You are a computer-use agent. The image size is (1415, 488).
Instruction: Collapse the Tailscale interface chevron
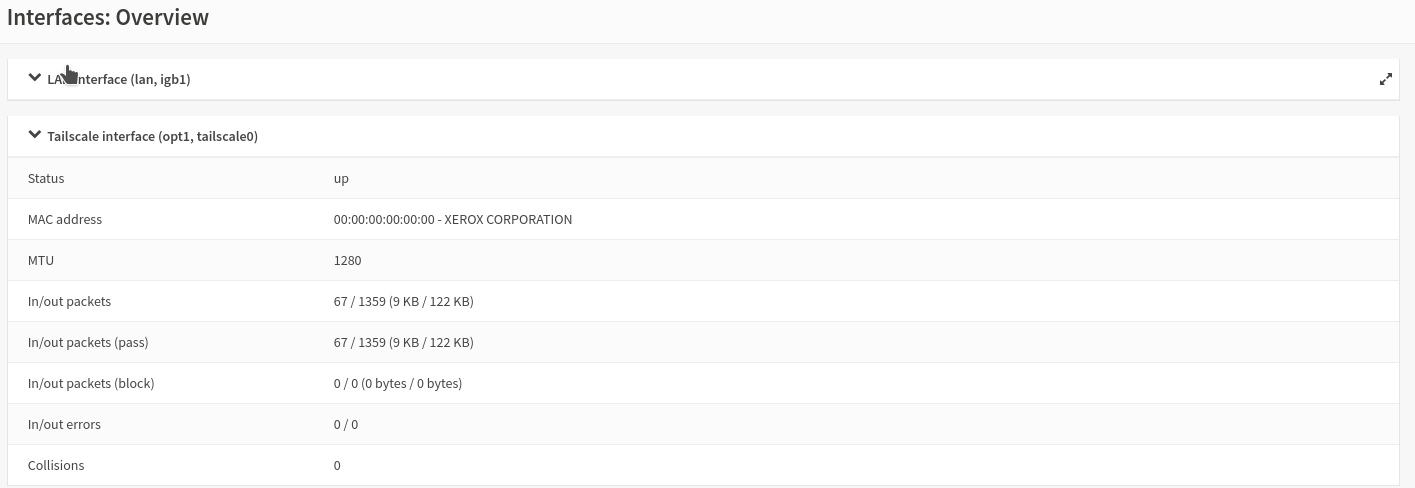[36, 135]
